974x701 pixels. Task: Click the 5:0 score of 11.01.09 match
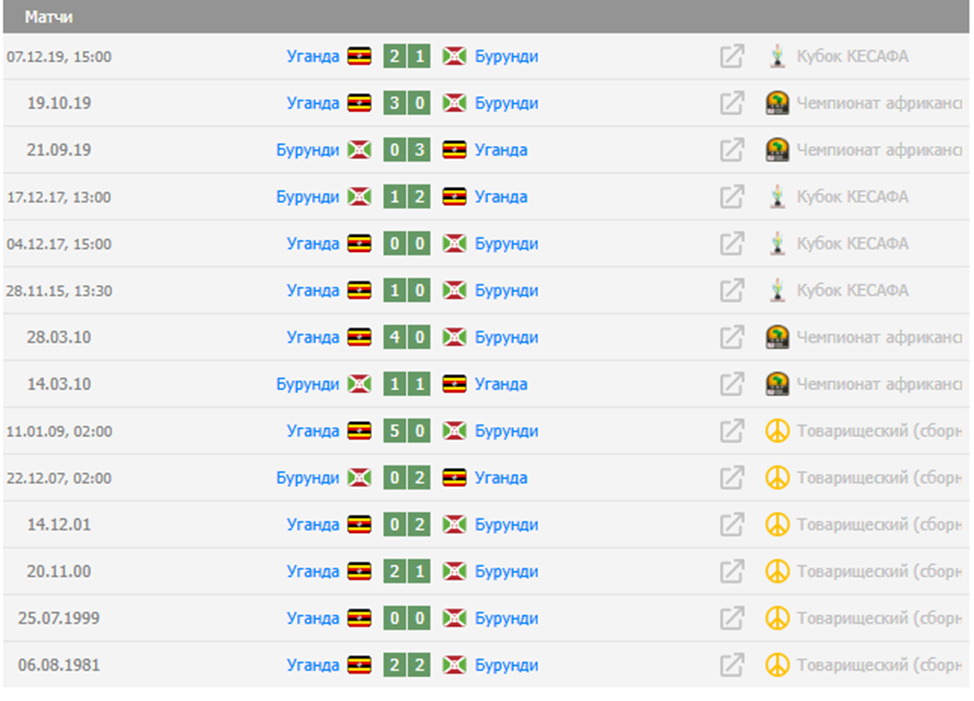(407, 431)
